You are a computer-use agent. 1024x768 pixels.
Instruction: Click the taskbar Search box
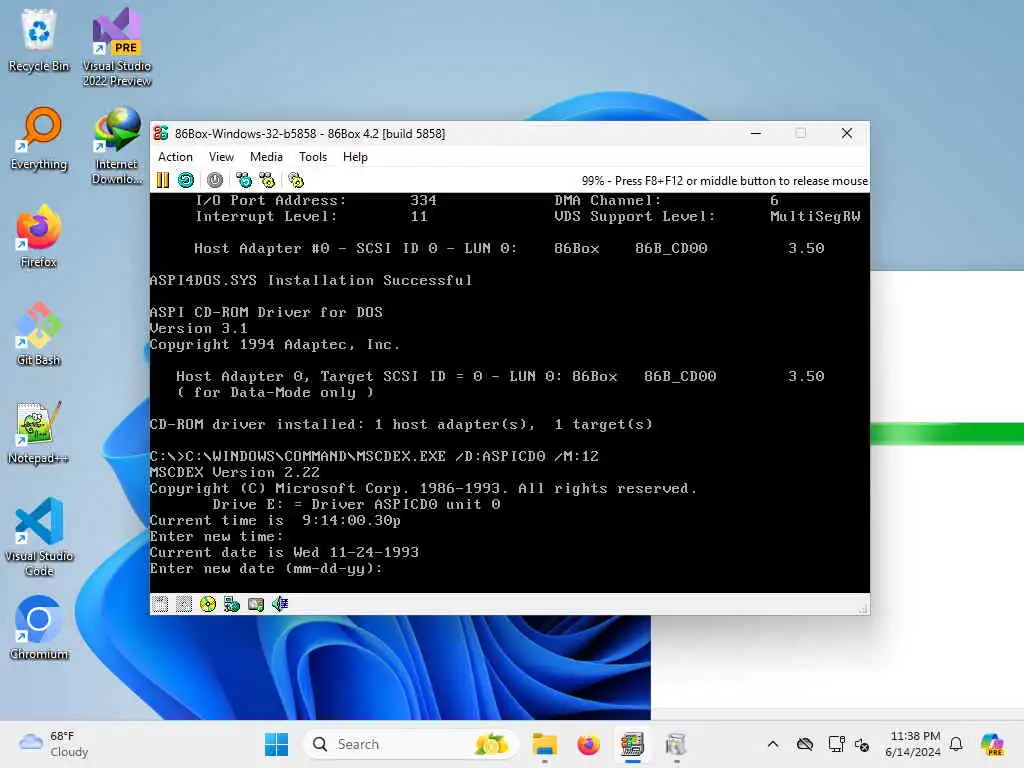411,744
